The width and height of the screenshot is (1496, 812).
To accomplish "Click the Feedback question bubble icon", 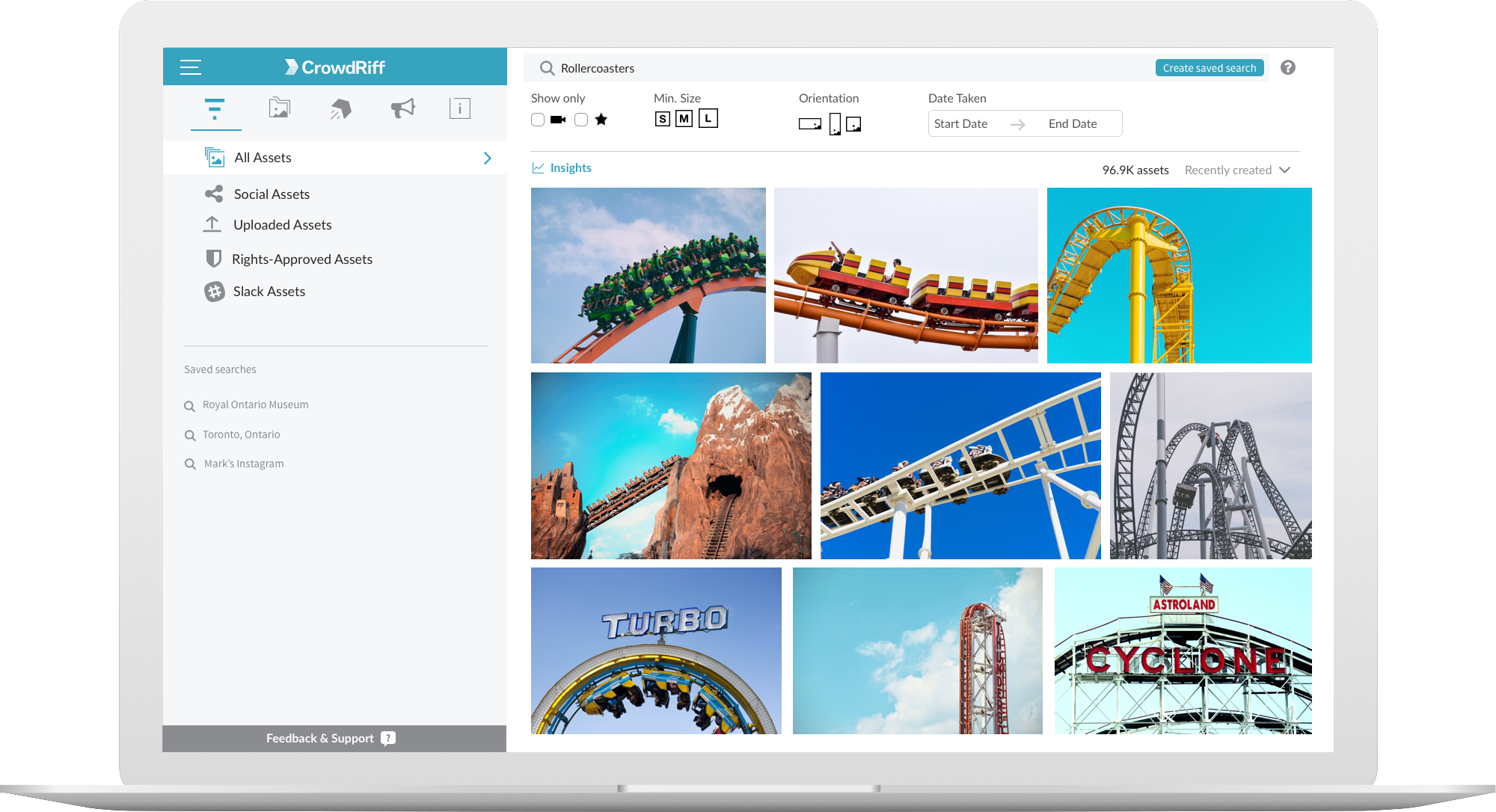I will [388, 739].
